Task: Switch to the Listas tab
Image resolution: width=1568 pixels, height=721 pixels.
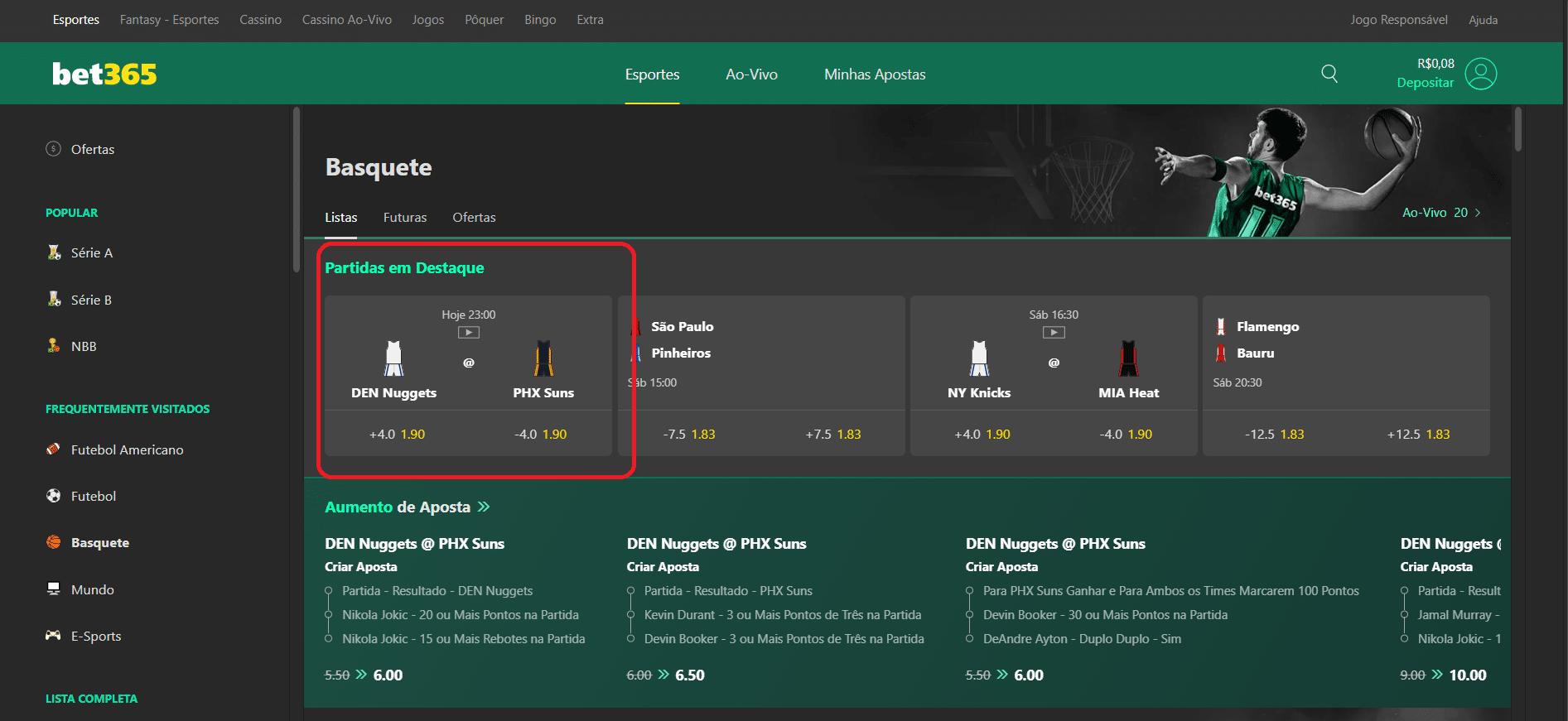Action: (340, 218)
